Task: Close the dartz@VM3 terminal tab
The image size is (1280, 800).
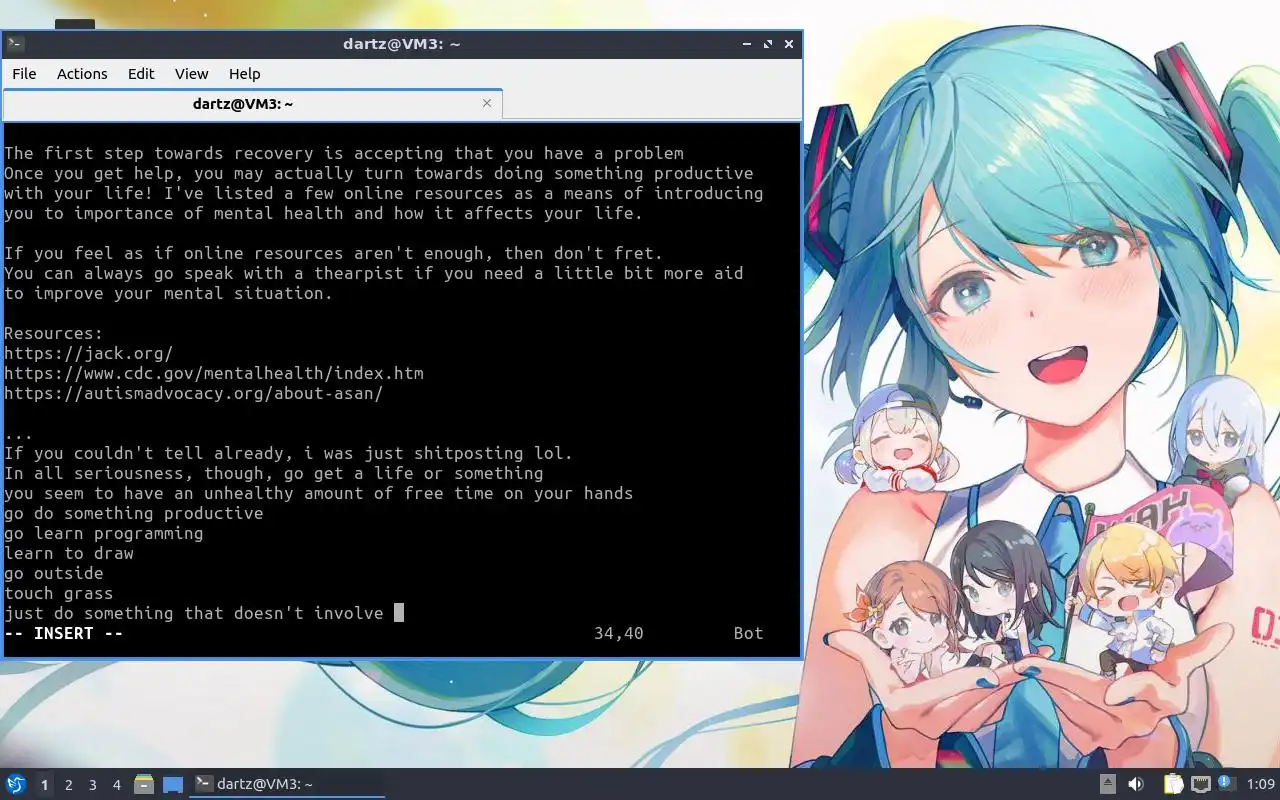Action: point(487,103)
